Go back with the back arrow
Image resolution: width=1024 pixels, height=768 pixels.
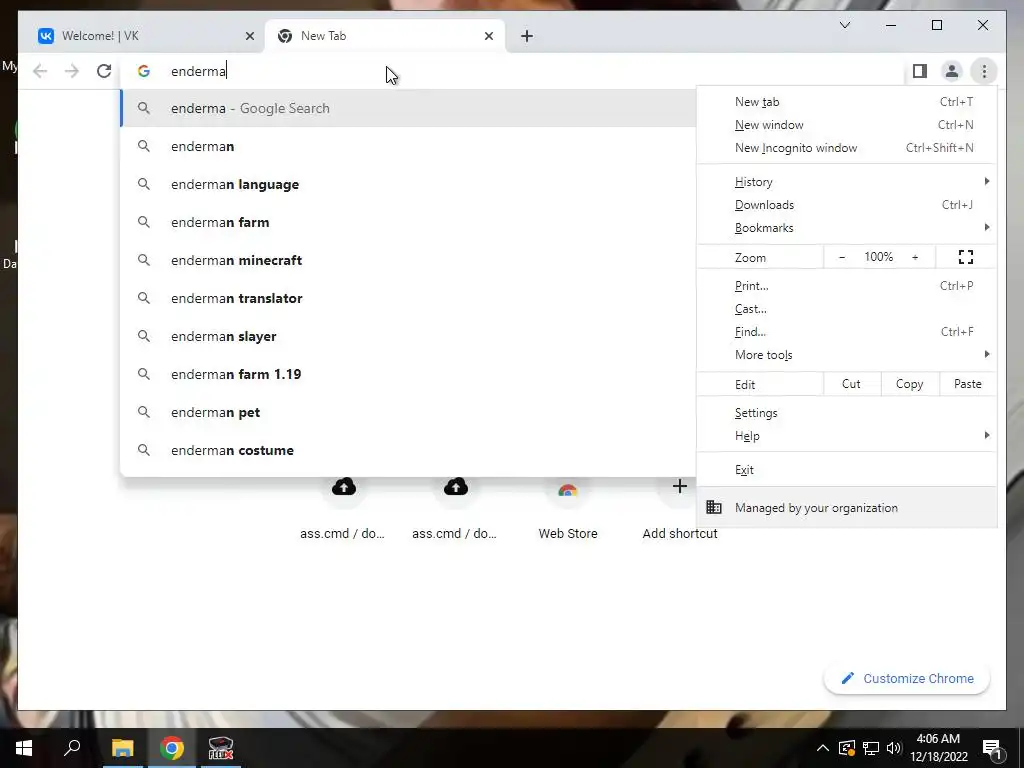coord(40,71)
